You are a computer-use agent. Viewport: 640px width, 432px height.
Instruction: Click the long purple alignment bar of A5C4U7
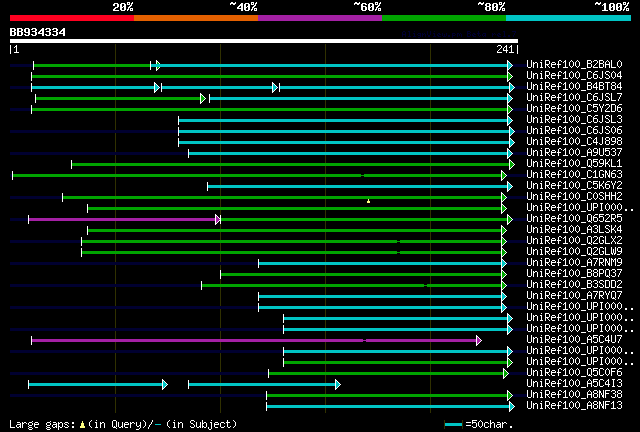click(x=254, y=340)
